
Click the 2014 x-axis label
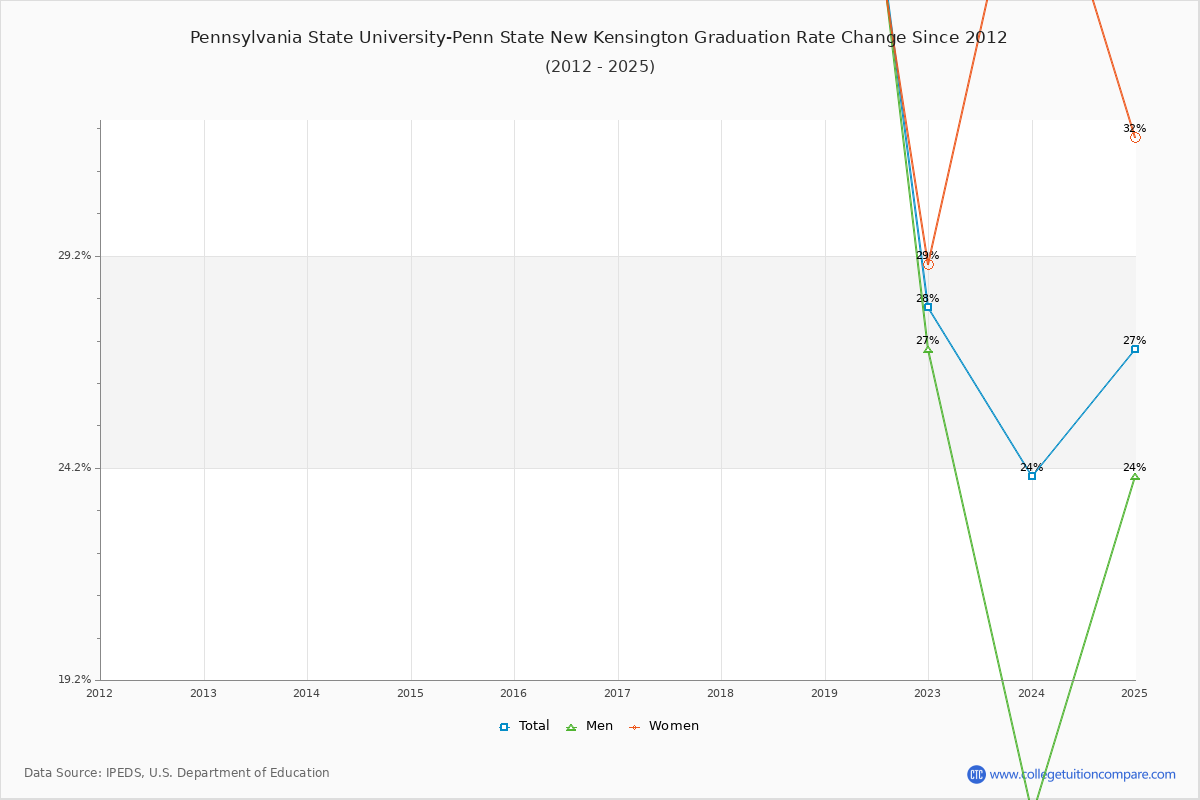click(307, 693)
